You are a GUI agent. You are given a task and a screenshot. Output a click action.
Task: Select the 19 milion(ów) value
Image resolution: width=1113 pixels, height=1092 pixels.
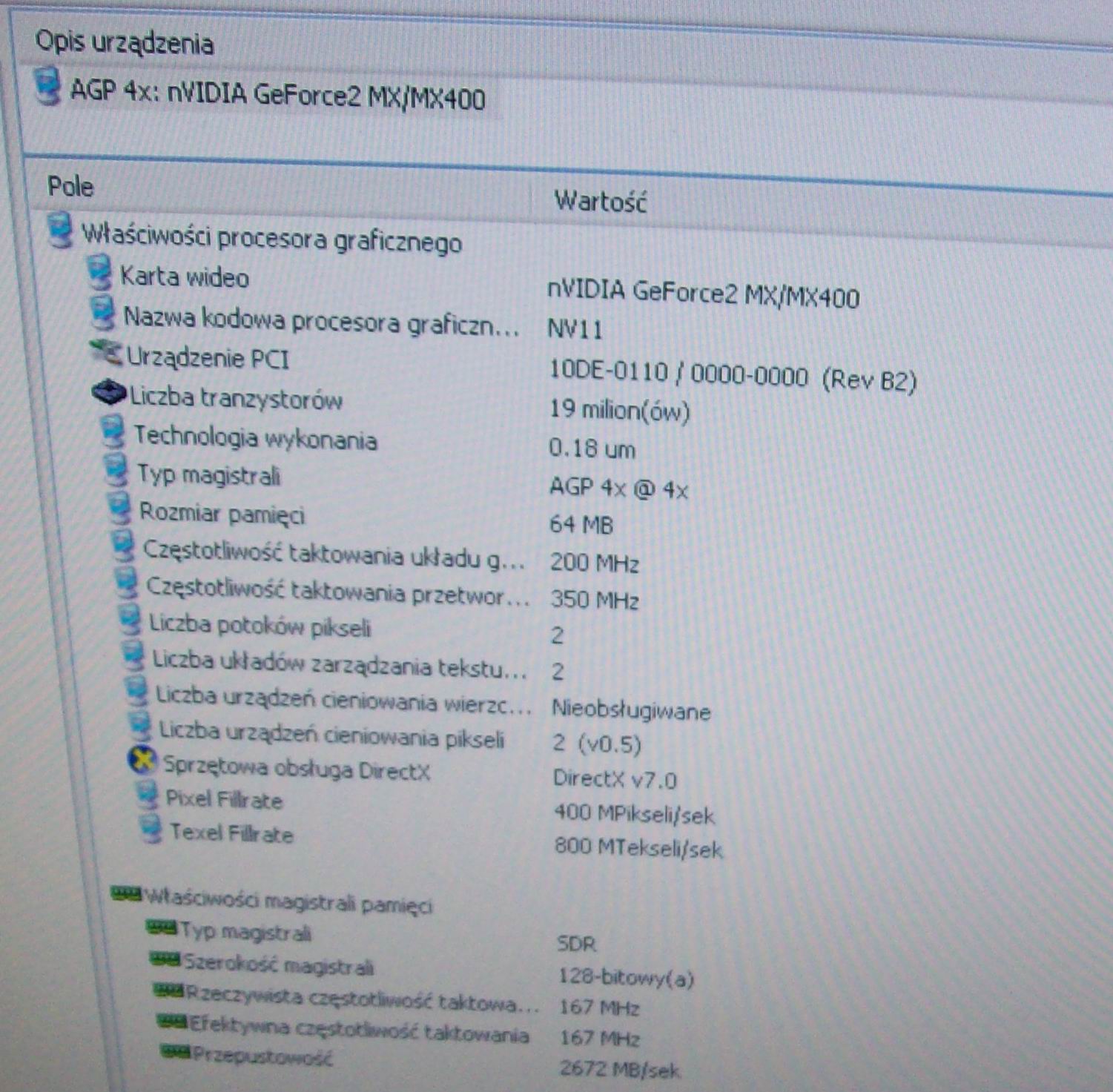coord(620,411)
